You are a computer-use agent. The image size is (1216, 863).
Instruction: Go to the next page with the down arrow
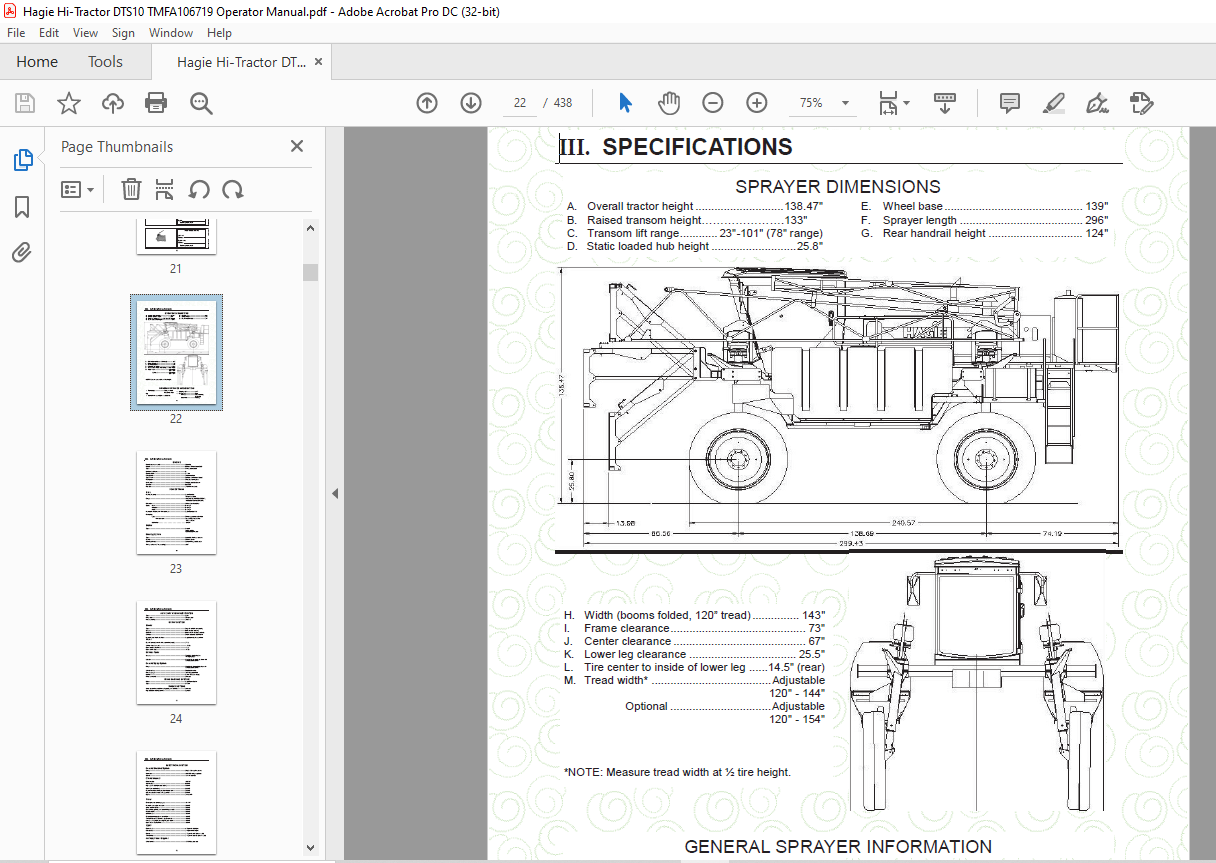click(471, 103)
